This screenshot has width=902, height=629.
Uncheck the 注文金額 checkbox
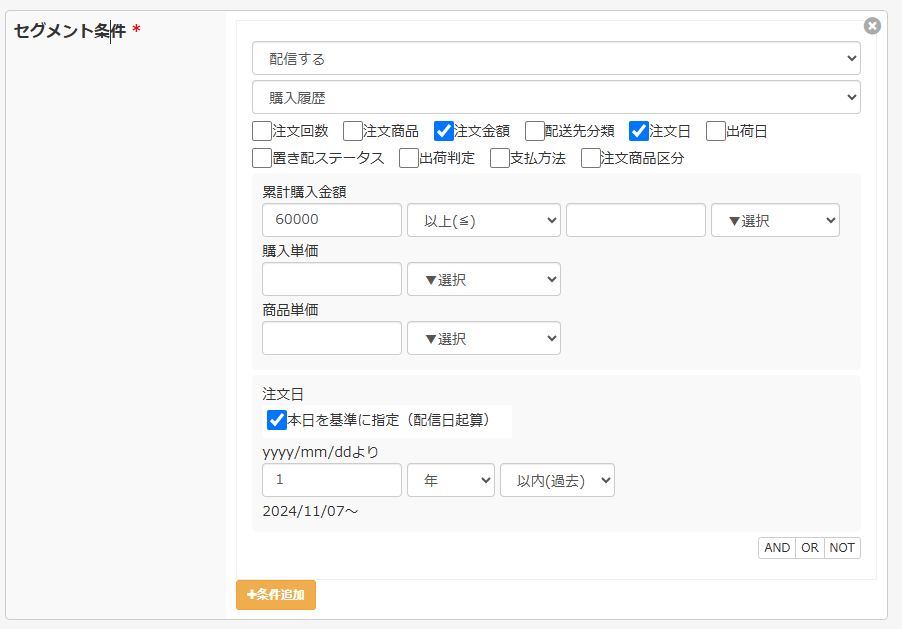pos(444,131)
